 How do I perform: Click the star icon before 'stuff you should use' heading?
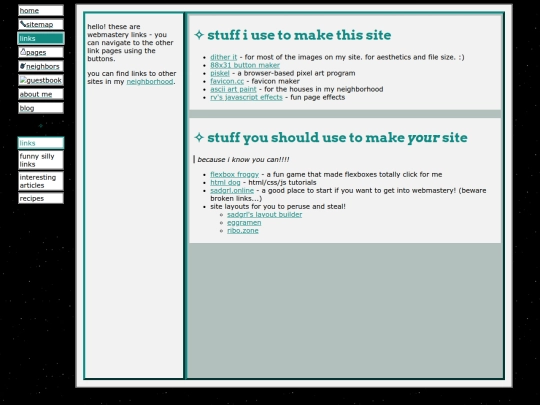coord(199,137)
